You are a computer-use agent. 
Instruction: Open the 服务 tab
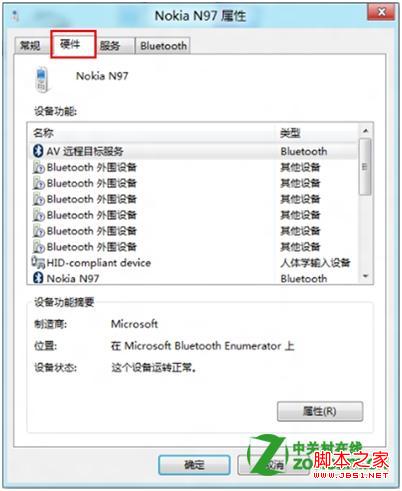110,46
